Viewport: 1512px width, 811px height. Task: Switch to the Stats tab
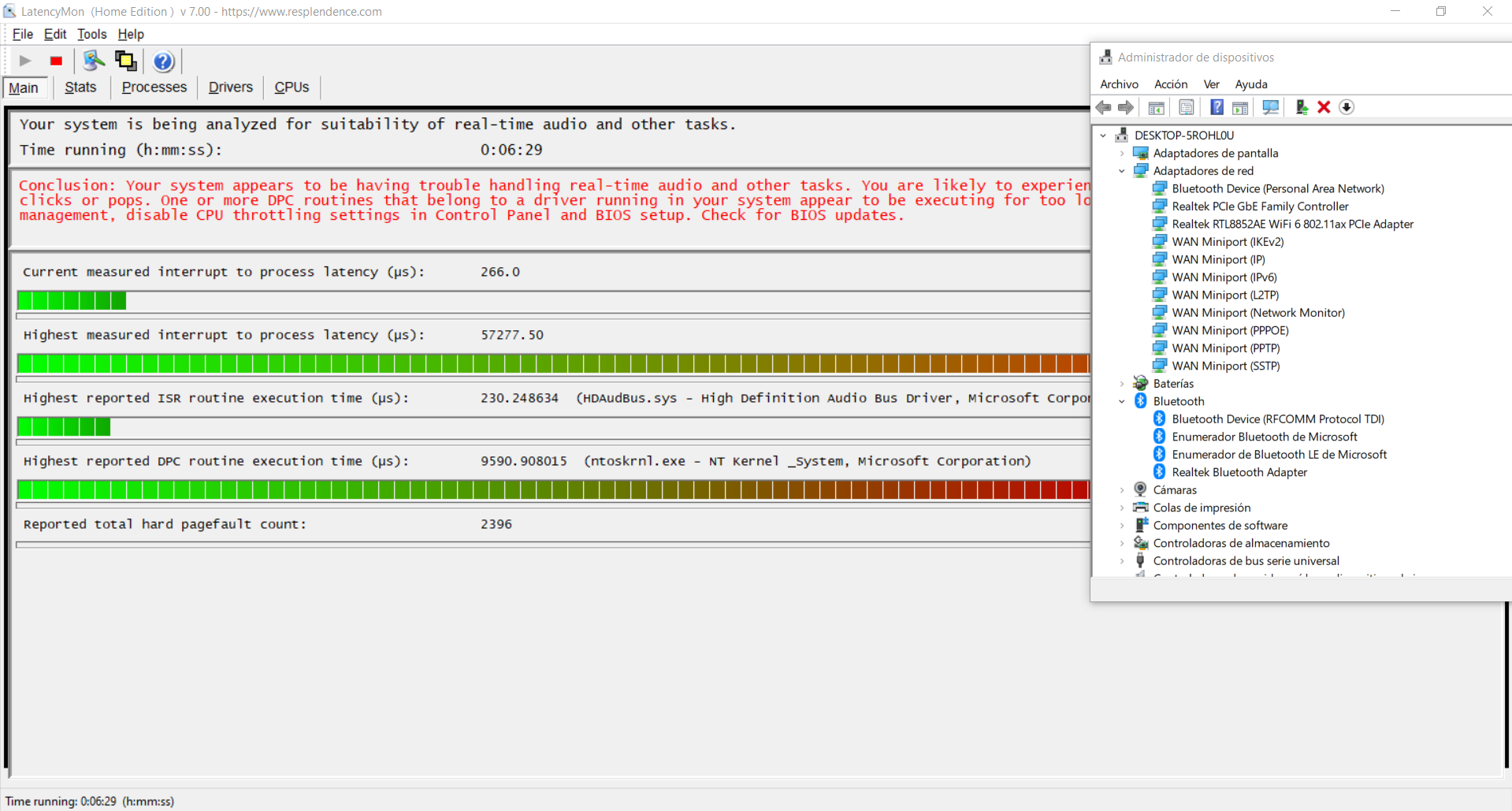[x=80, y=87]
